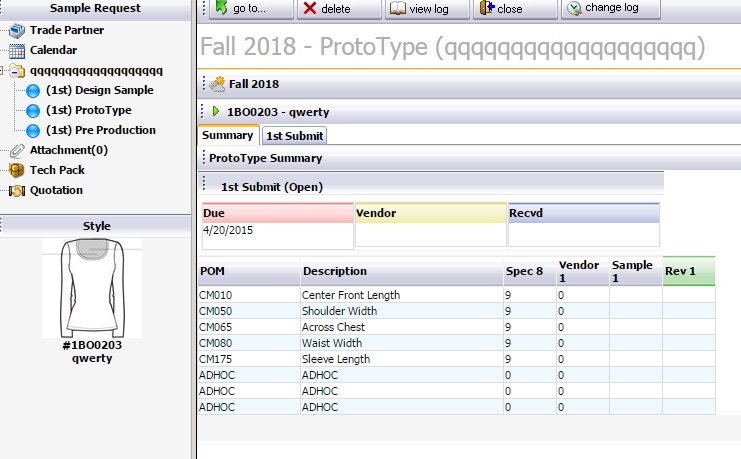Viewport: 741px width, 459px height.
Task: Click the CM010 POM cell
Action: [249, 295]
